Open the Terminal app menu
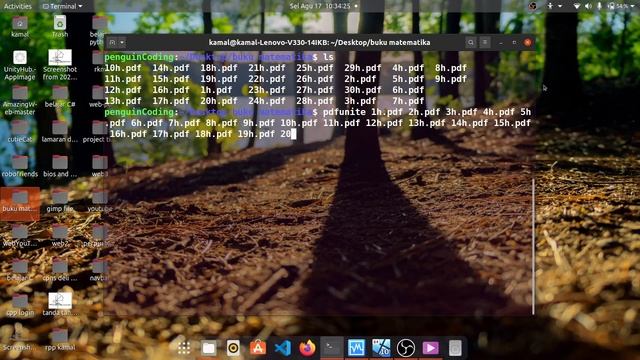This screenshot has height=360, width=640. (62, 6)
